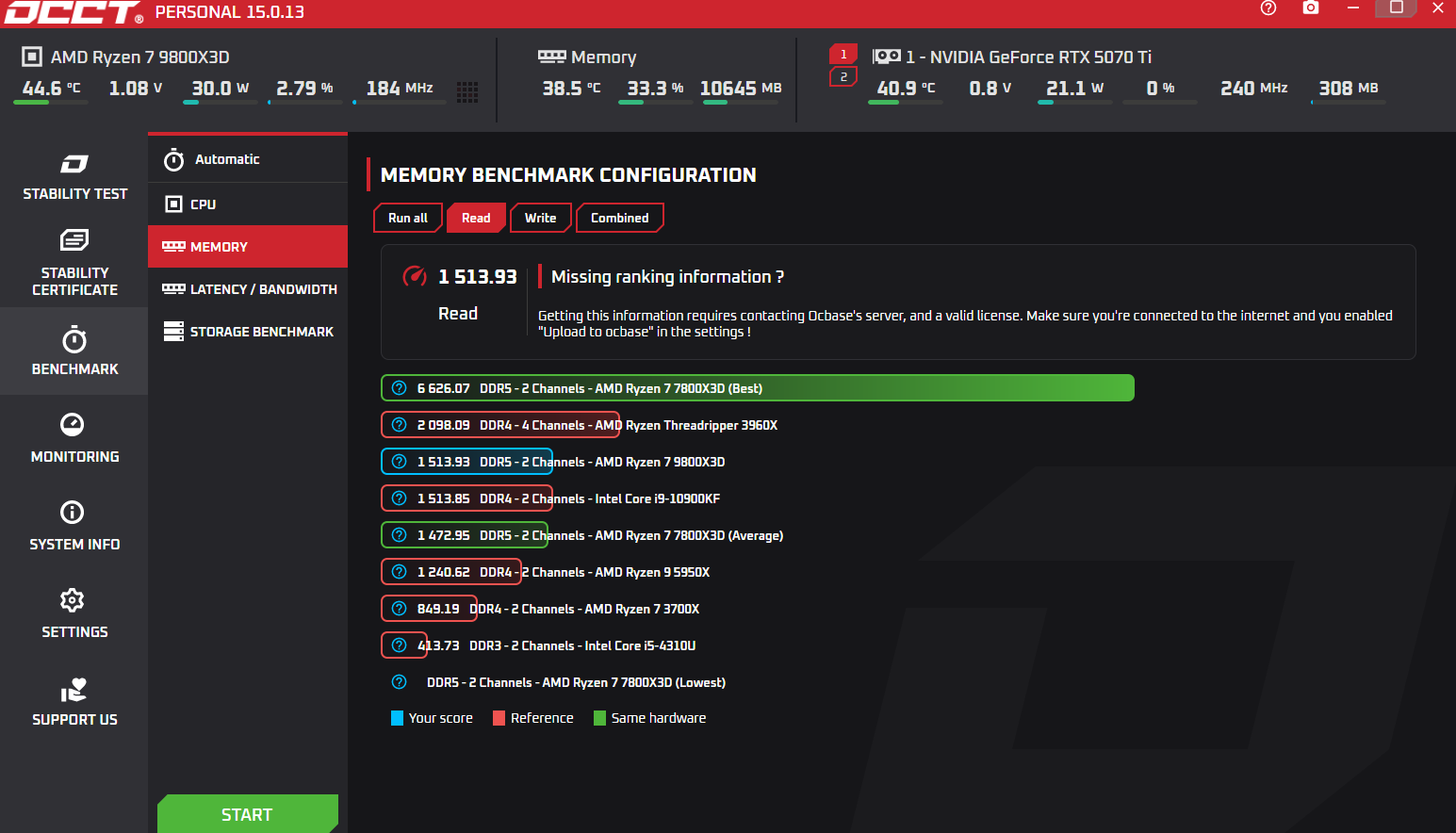Open the CPU core grid icon
Image resolution: width=1456 pixels, height=833 pixels.
[x=467, y=91]
